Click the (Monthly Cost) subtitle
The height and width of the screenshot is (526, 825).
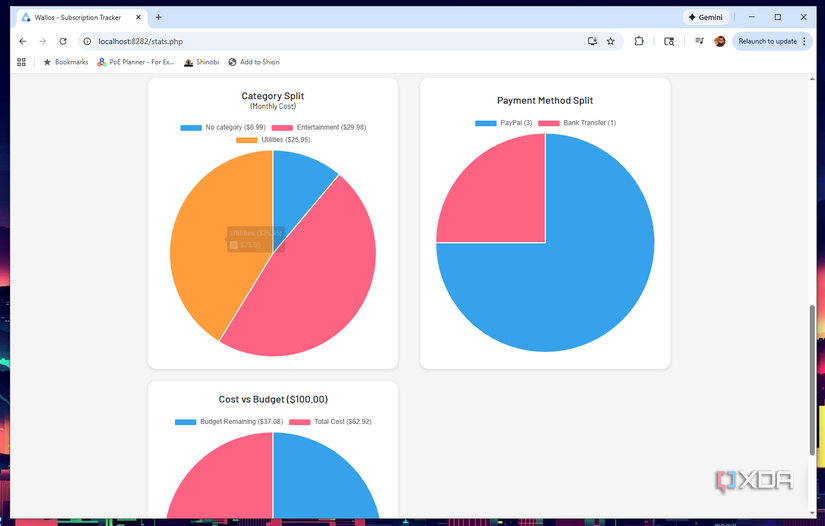[x=273, y=106]
